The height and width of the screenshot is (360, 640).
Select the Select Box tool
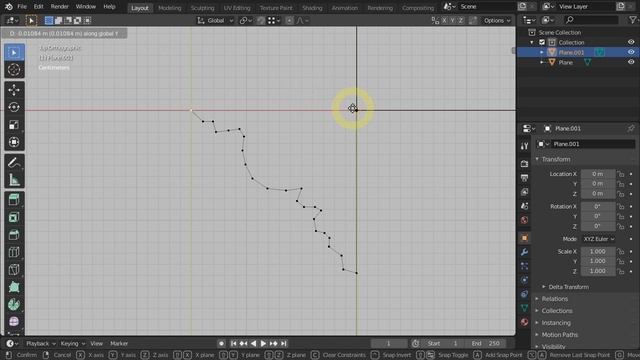pyautogui.click(x=14, y=52)
